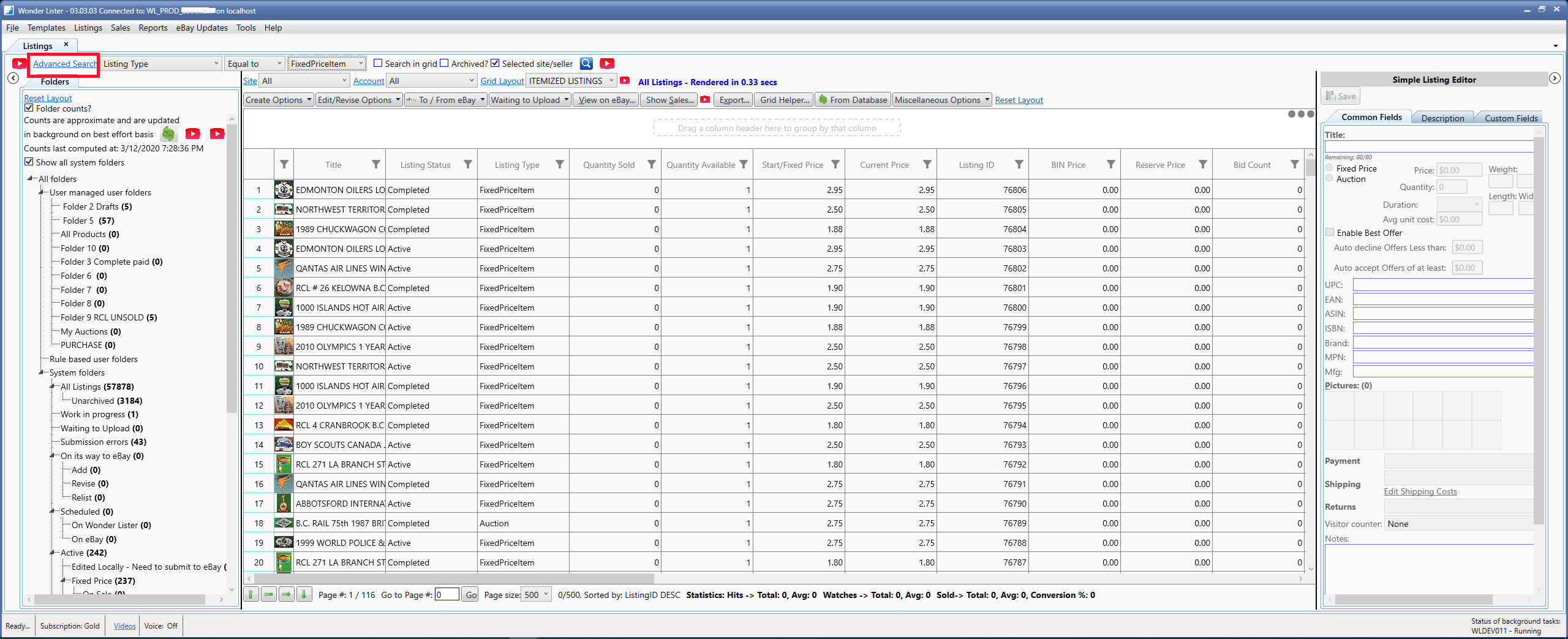Switch to the Description tab

click(x=1442, y=118)
